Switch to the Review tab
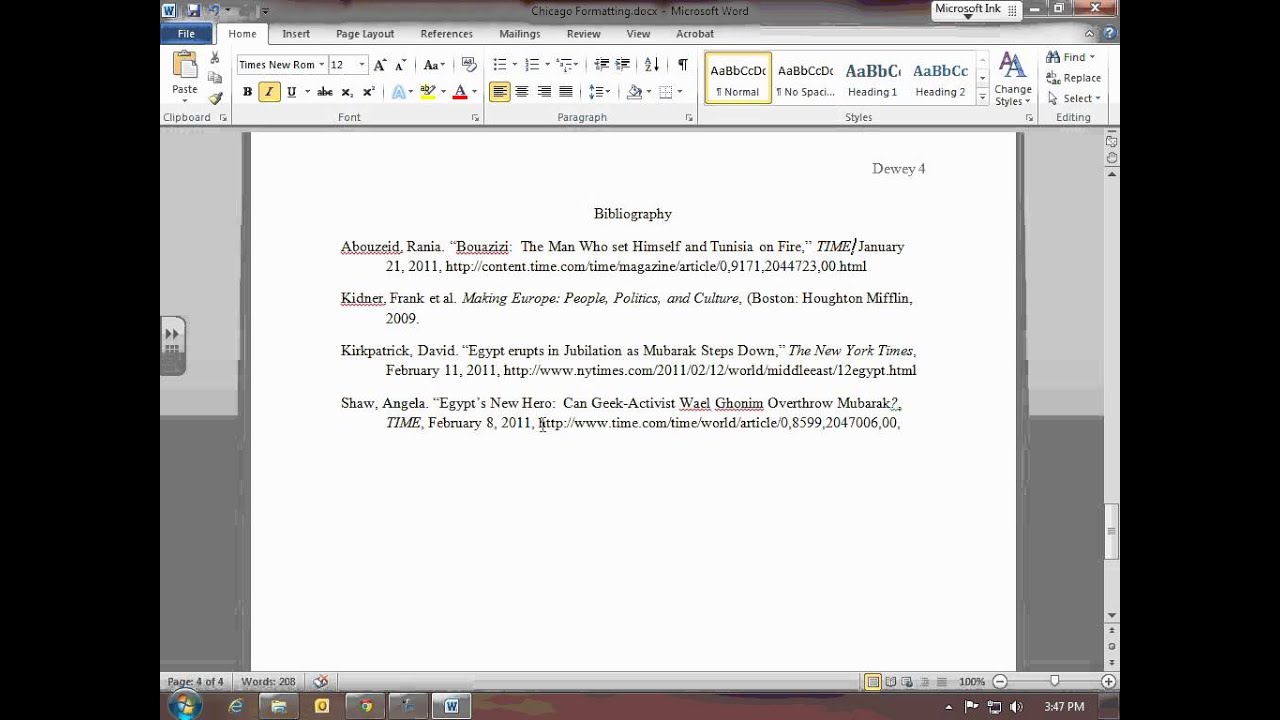The width and height of the screenshot is (1280, 720). click(584, 34)
